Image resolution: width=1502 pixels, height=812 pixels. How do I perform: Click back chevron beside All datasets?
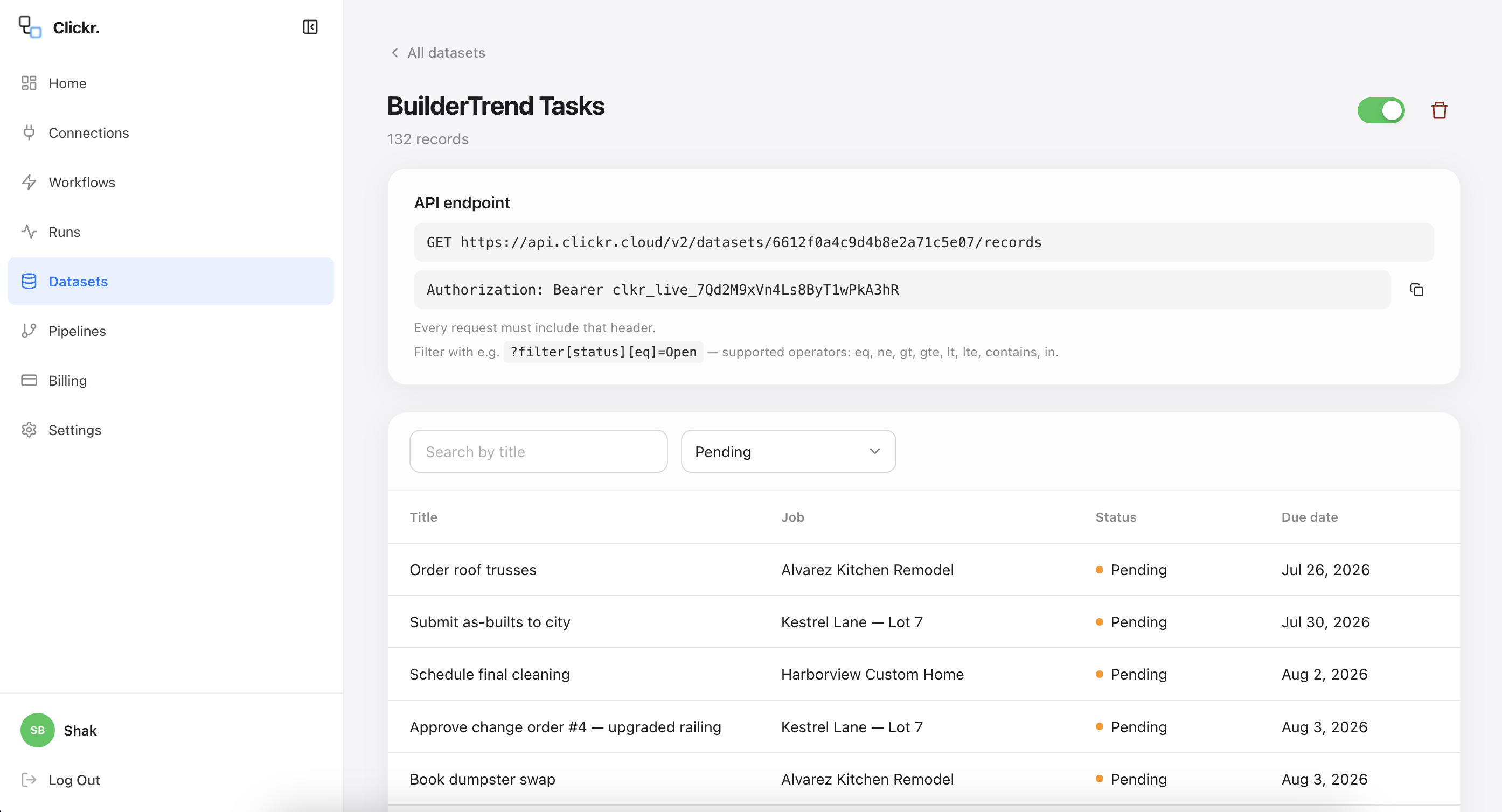coord(395,53)
